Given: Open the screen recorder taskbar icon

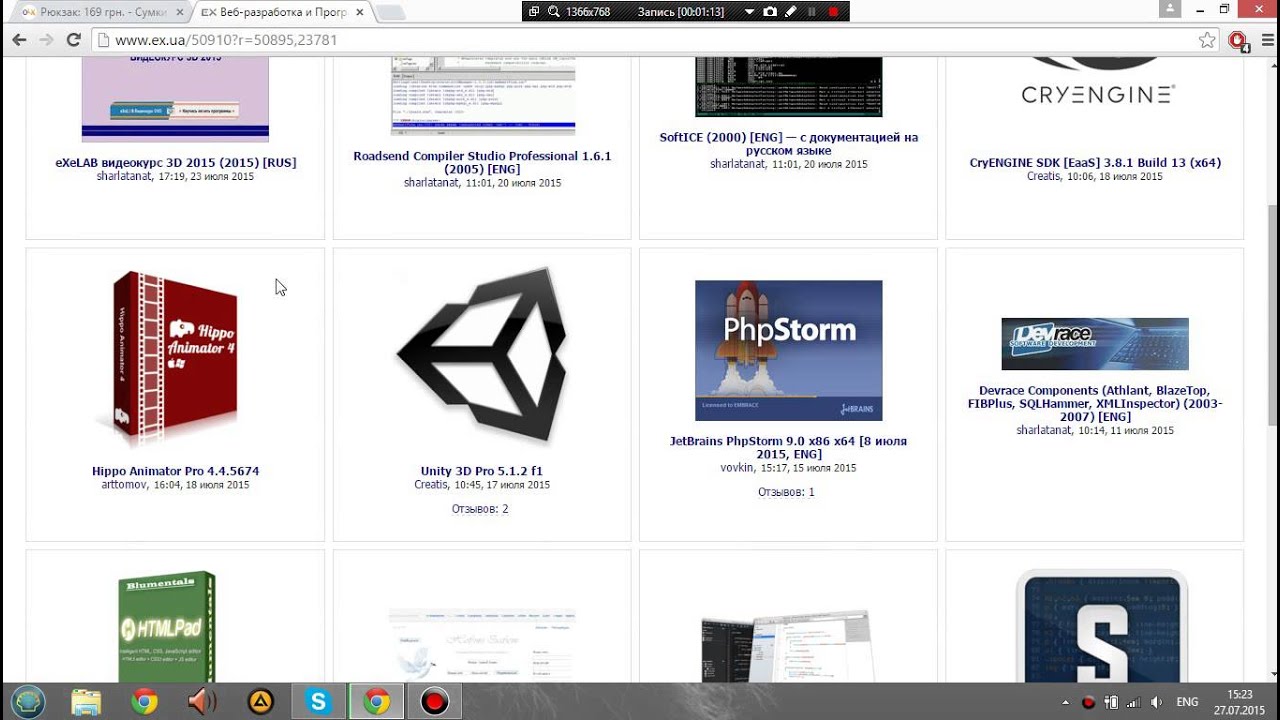Looking at the screenshot, I should (x=434, y=701).
